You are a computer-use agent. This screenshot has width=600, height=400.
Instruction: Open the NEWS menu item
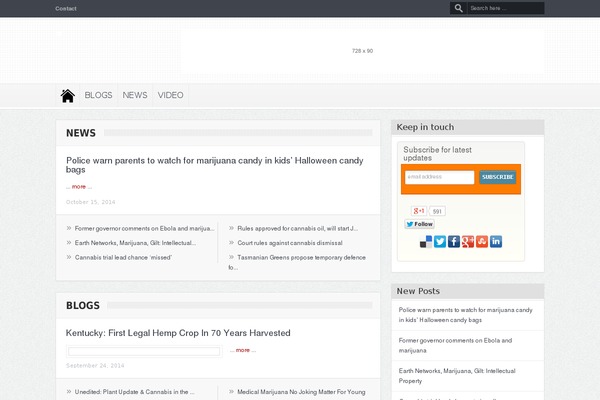[x=135, y=95]
